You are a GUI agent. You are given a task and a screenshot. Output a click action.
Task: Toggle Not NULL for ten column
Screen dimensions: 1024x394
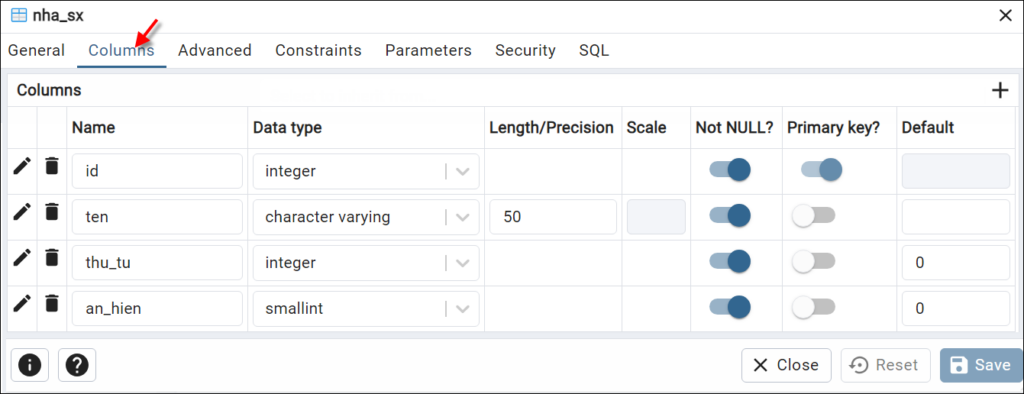pos(730,215)
